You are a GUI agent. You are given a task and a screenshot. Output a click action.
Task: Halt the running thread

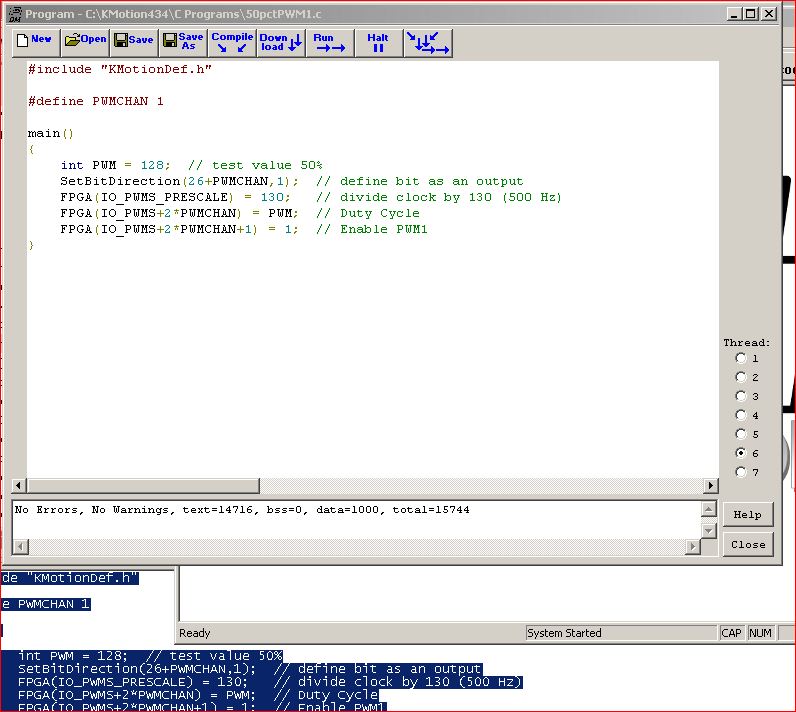point(378,42)
